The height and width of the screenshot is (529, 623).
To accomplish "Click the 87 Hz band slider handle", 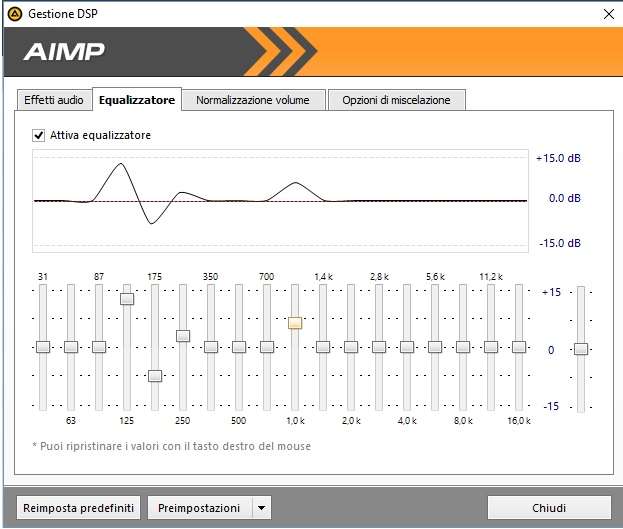I will [x=99, y=347].
